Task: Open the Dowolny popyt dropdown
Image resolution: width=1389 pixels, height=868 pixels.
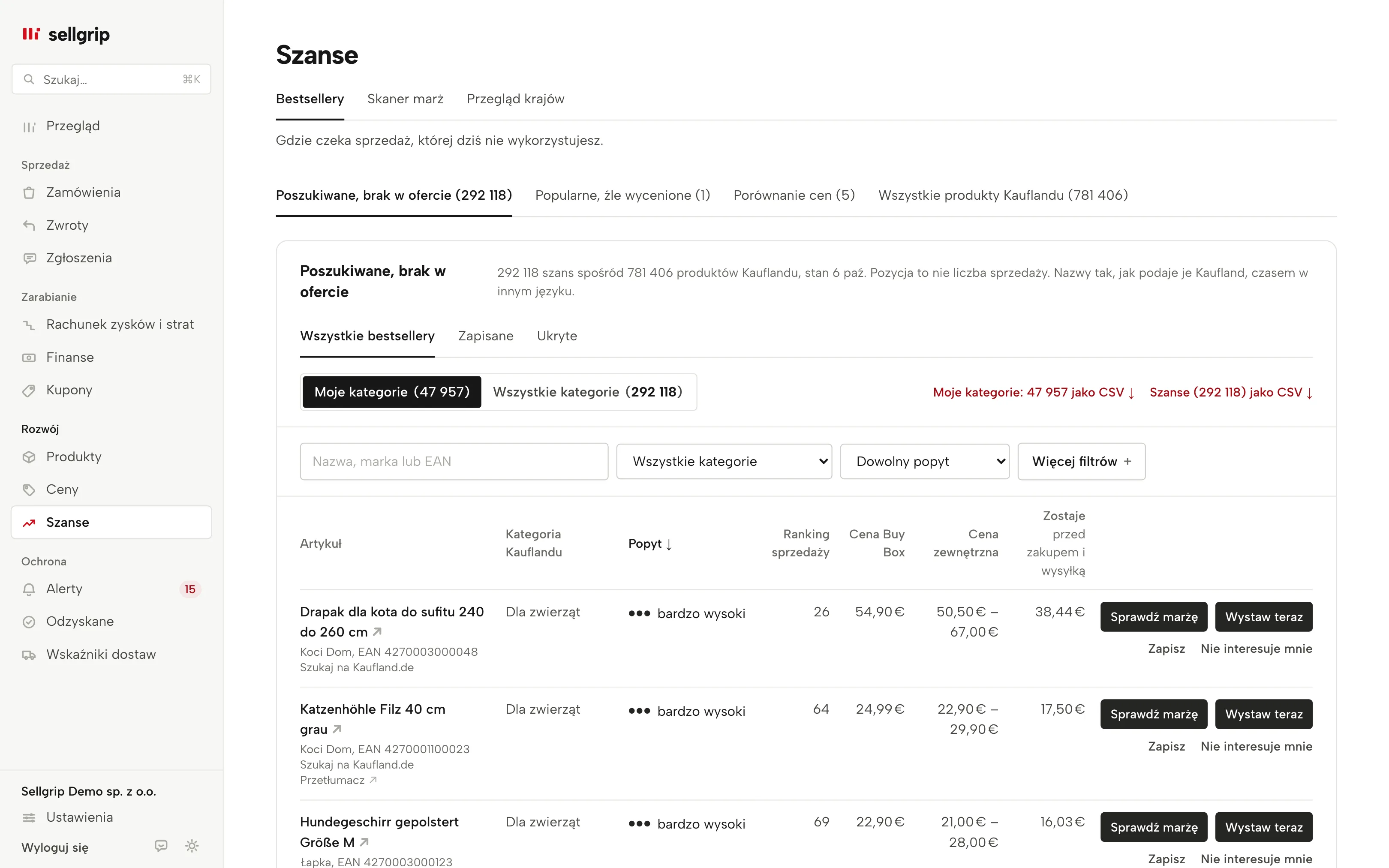Action: pyautogui.click(x=924, y=462)
